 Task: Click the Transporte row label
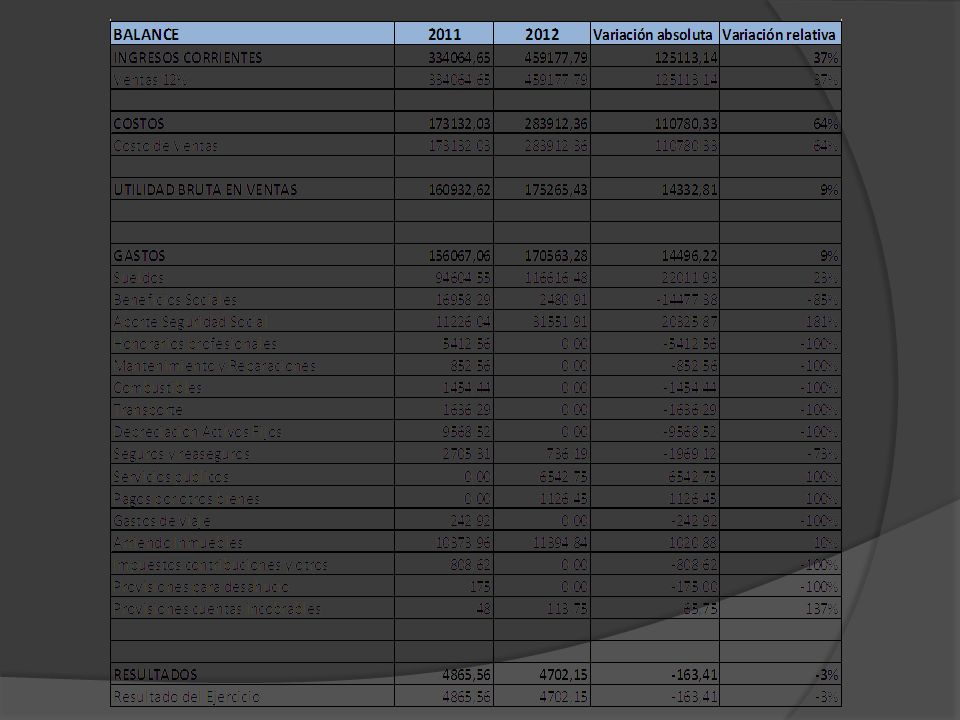(148, 410)
